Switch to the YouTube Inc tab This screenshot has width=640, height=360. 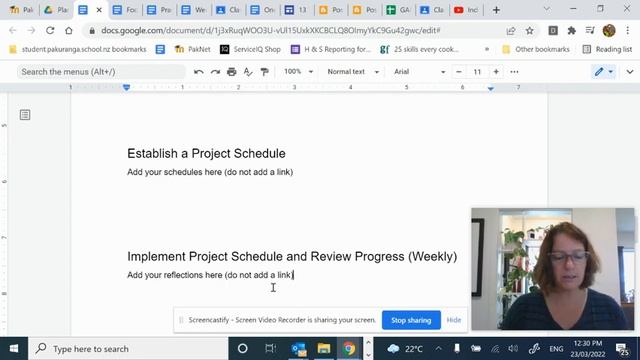(466, 10)
